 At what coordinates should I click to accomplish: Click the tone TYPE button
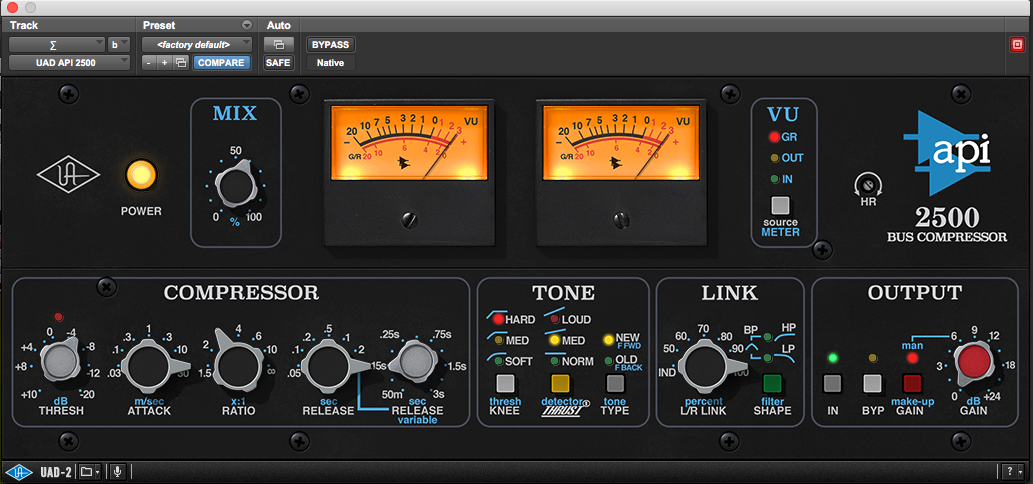[615, 383]
